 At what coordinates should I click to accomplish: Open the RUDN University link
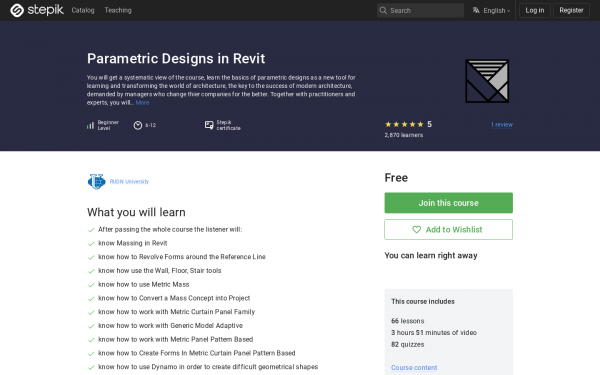[x=129, y=181]
